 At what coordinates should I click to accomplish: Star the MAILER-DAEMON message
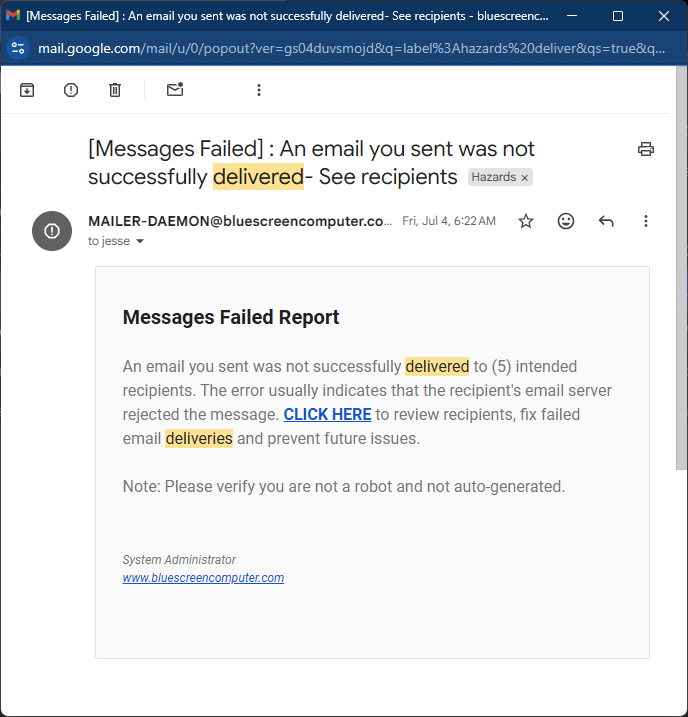[x=526, y=221]
